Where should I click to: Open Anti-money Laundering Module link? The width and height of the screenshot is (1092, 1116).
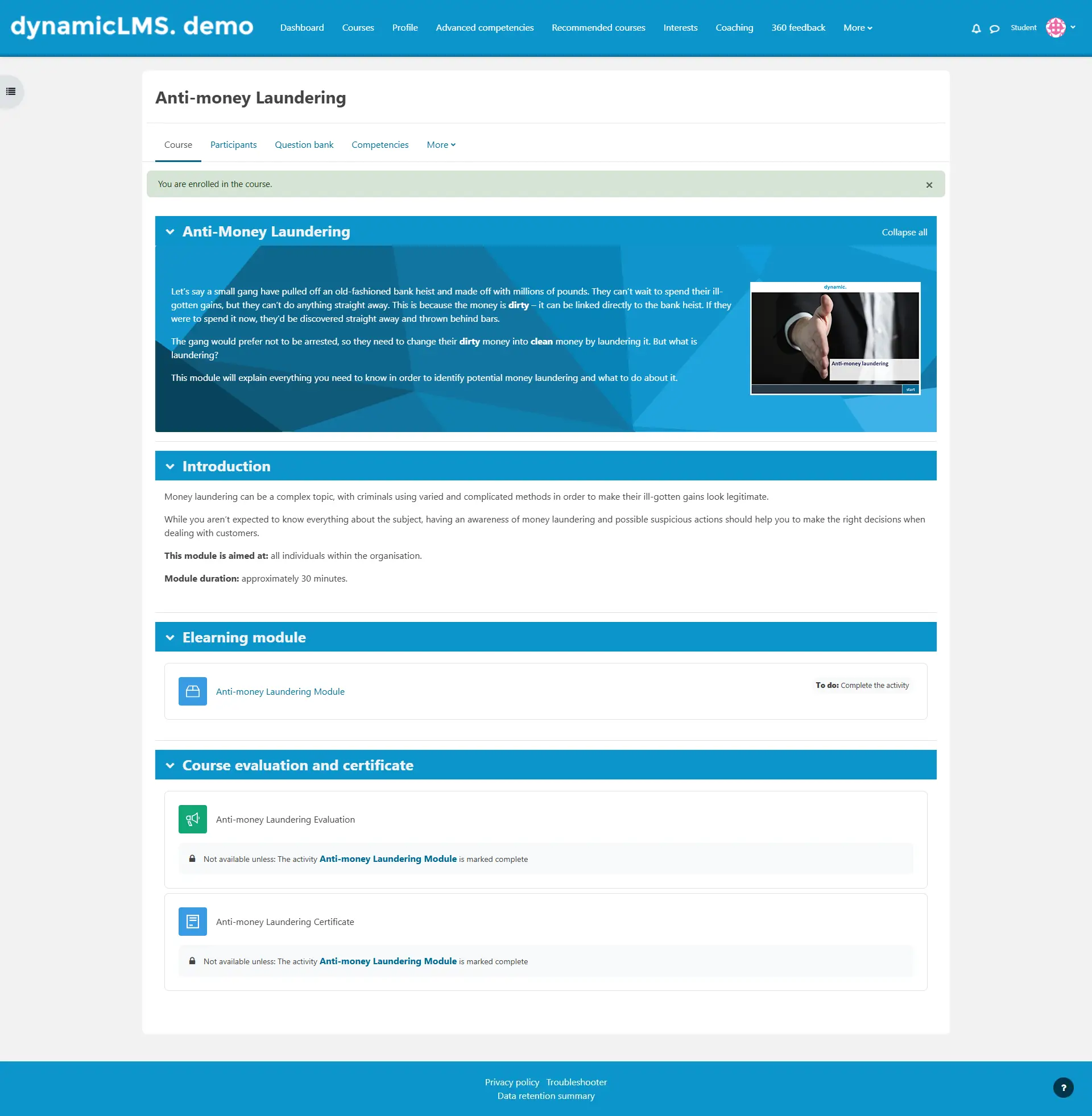pyautogui.click(x=280, y=691)
